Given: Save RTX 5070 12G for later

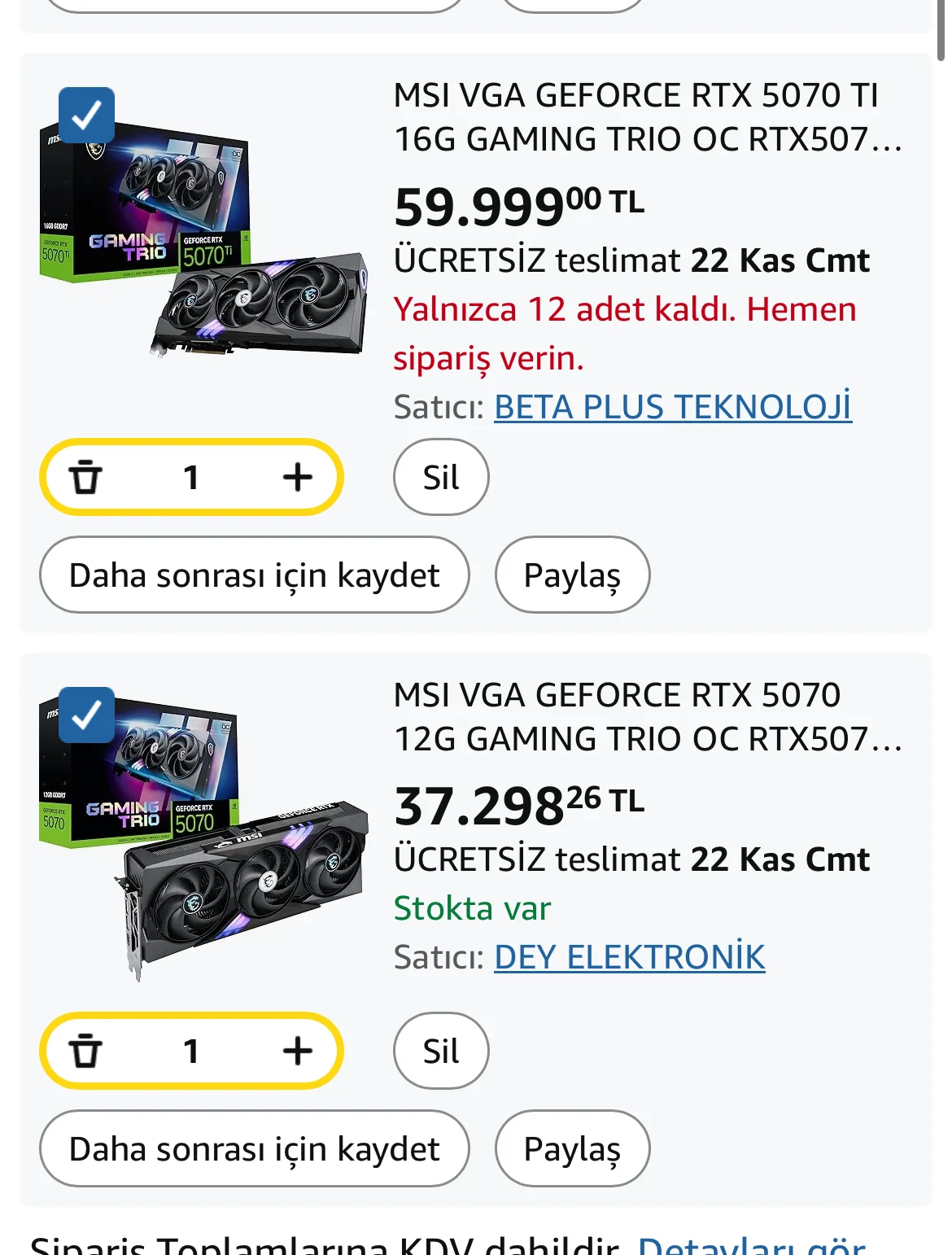Looking at the screenshot, I should coord(254,1149).
